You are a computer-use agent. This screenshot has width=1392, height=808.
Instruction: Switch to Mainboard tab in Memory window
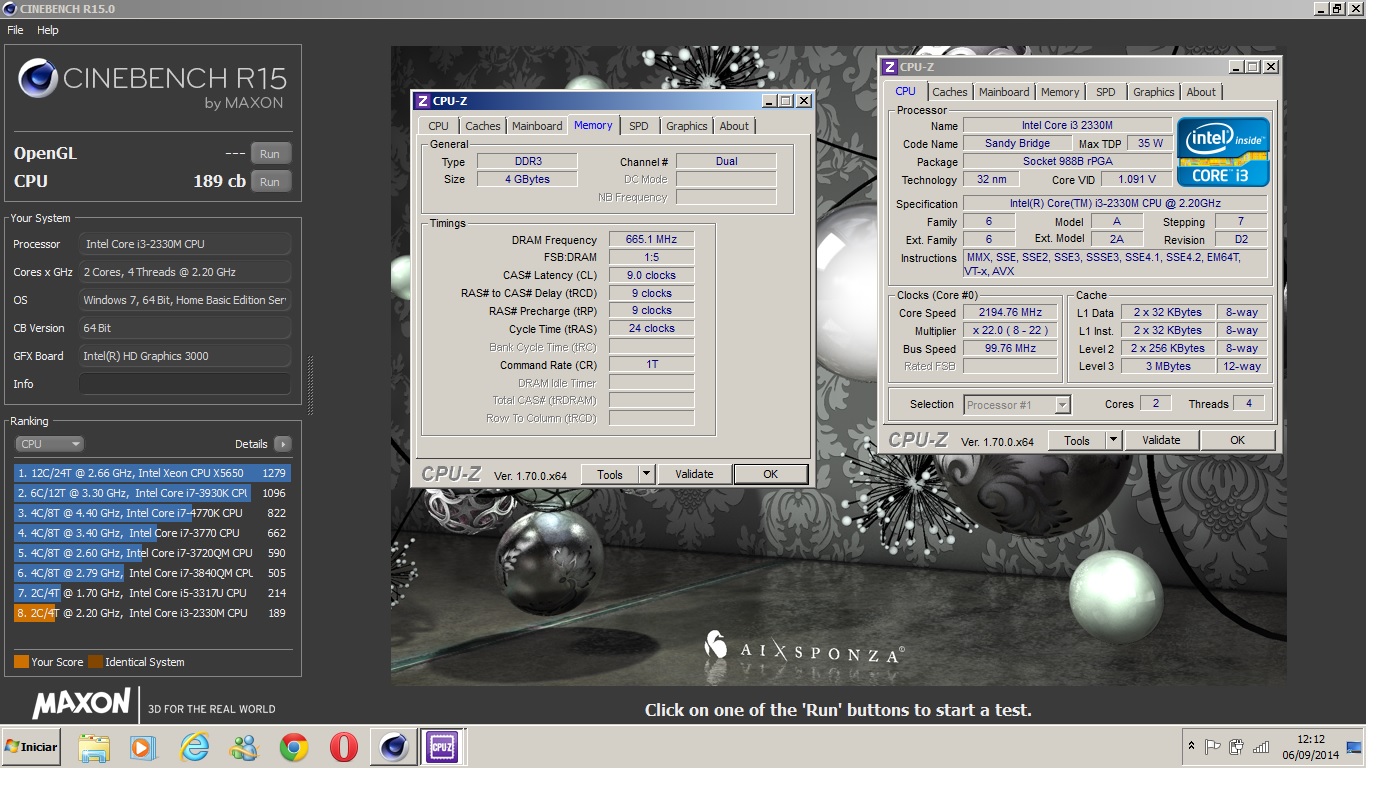[x=537, y=126]
